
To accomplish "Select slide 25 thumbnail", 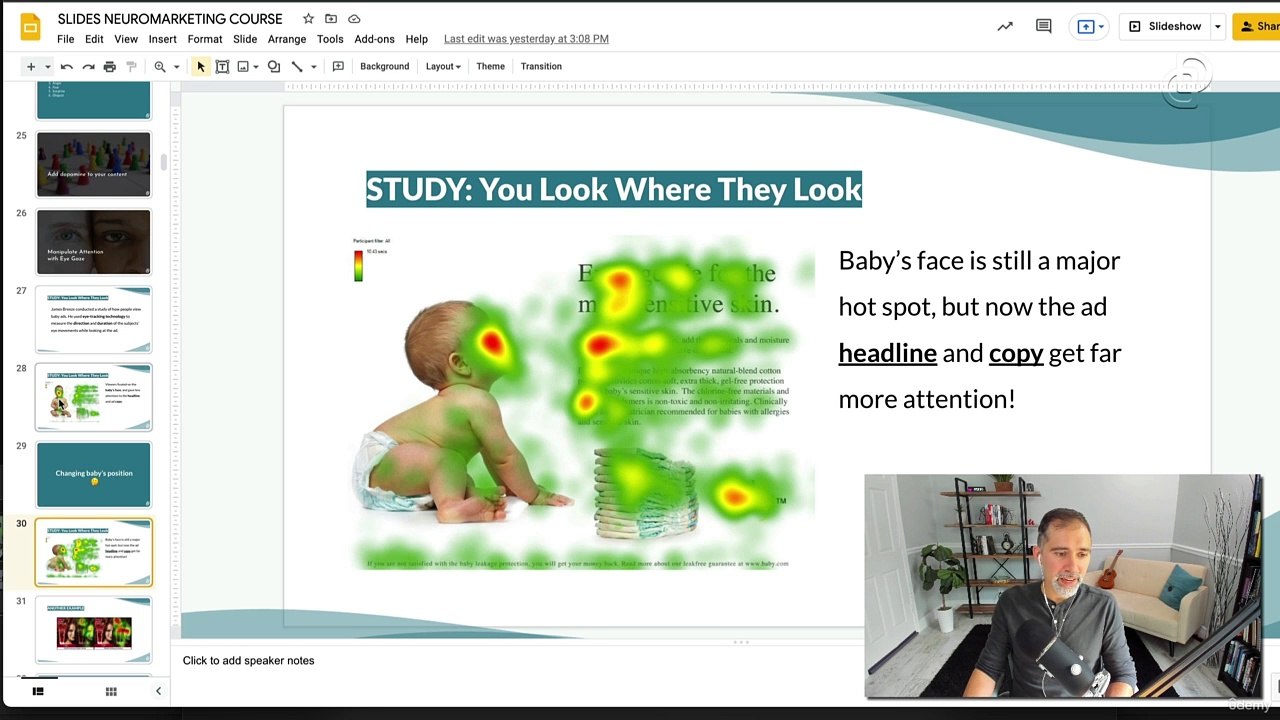I will (x=94, y=164).
